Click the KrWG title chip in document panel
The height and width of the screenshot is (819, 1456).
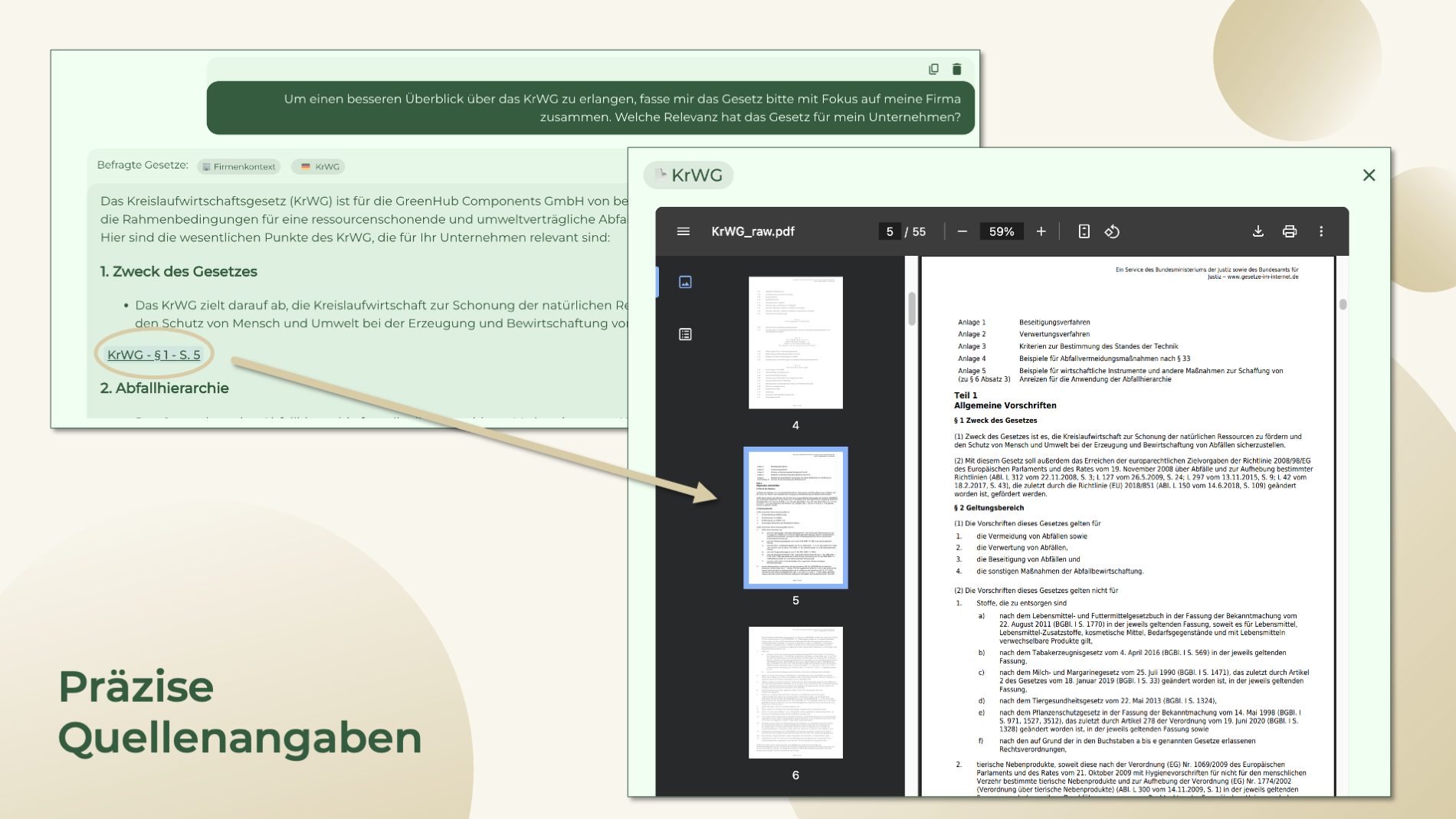pos(688,175)
